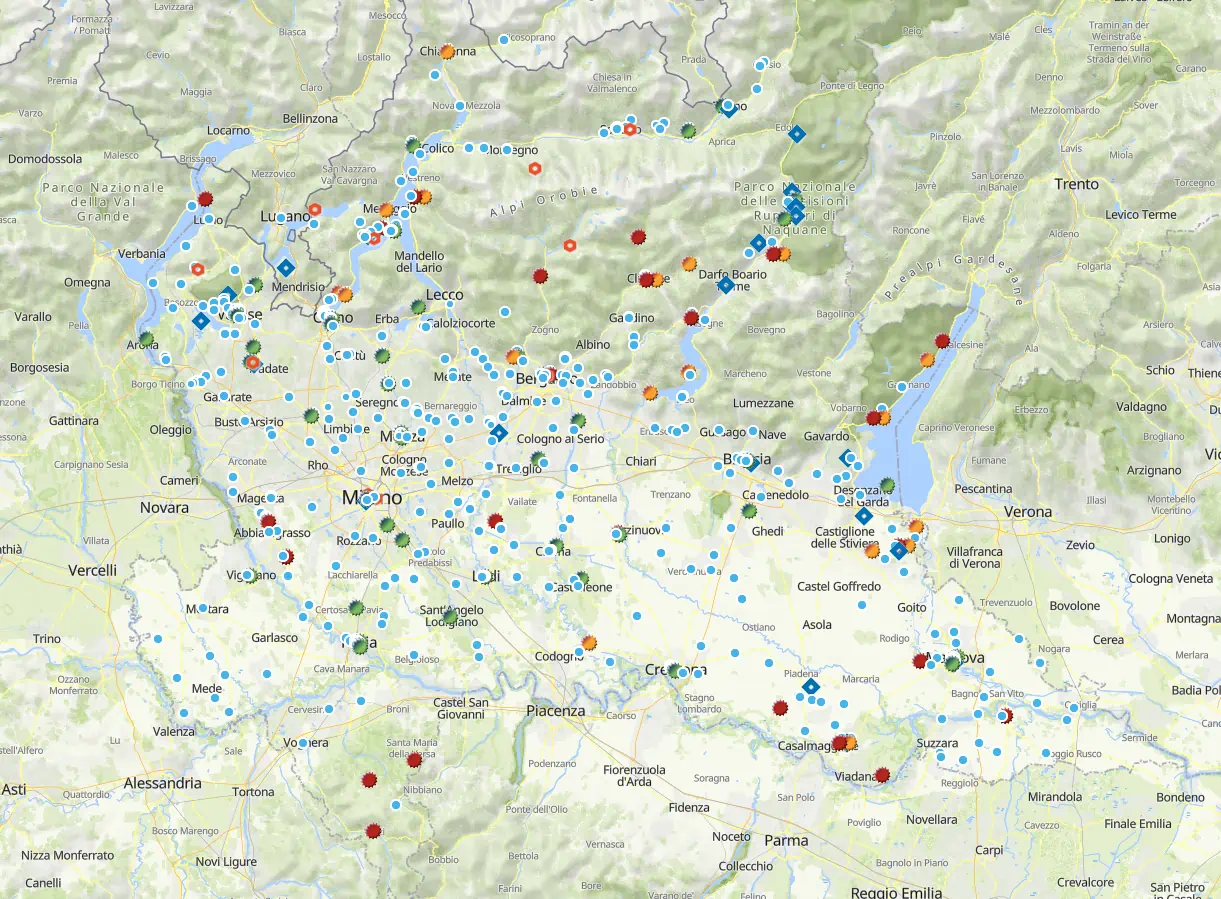Click the Trento city label
The height and width of the screenshot is (899, 1221).
click(x=1076, y=184)
